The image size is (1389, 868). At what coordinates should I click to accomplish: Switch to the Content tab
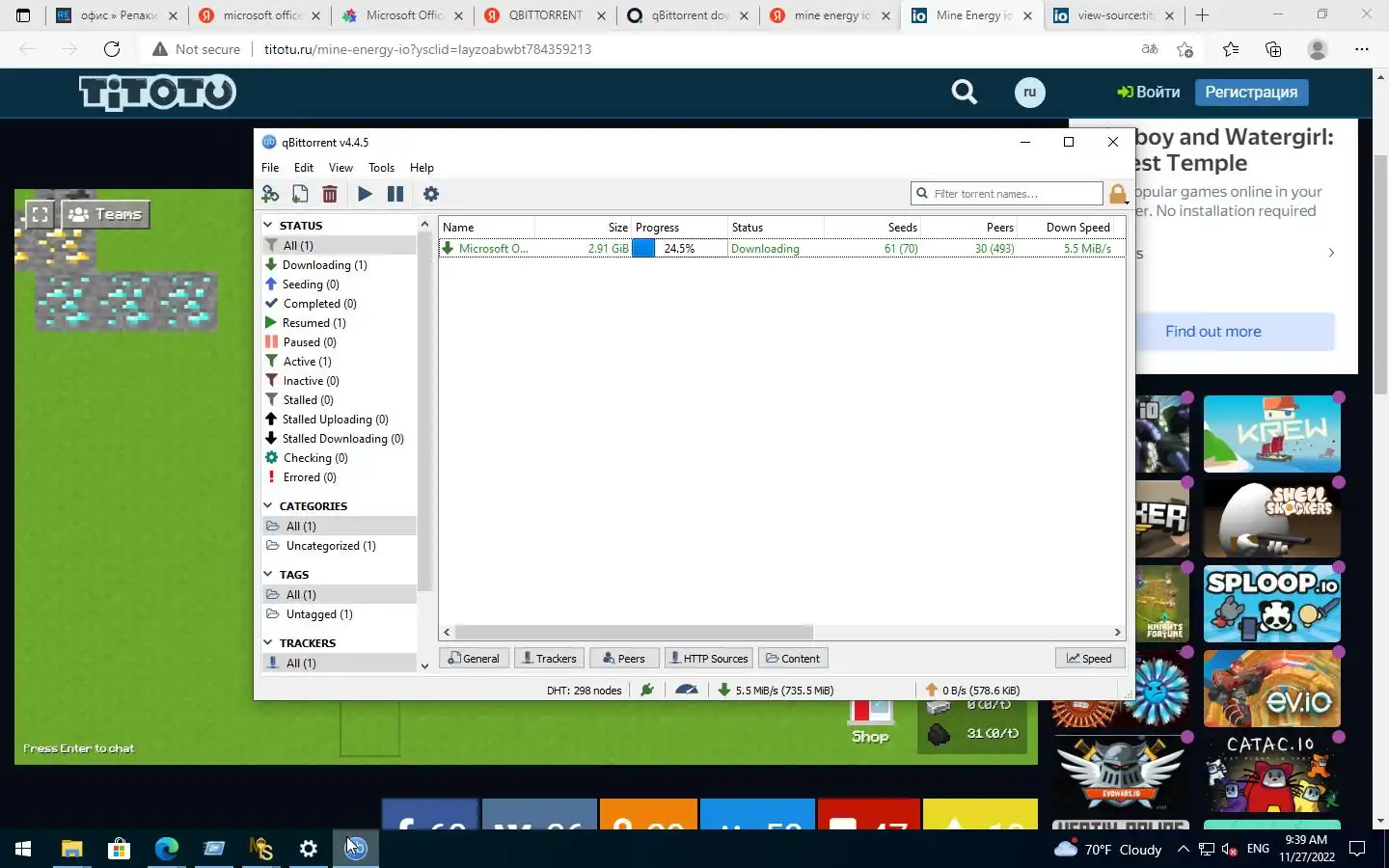(793, 659)
